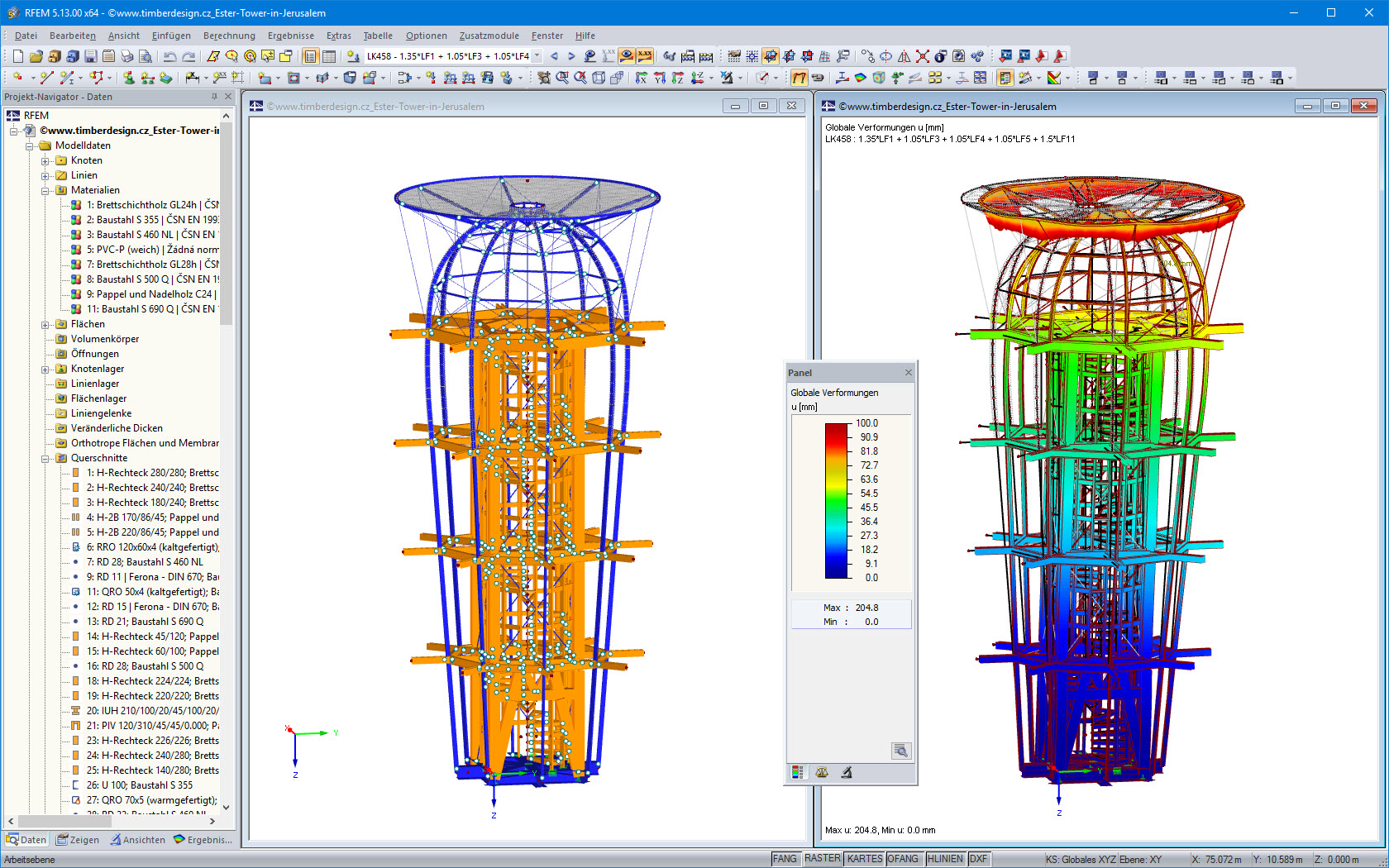This screenshot has width=1389, height=868.
Task: Select the Ergebnisse tab at the navigator bottom
Action: [202, 839]
